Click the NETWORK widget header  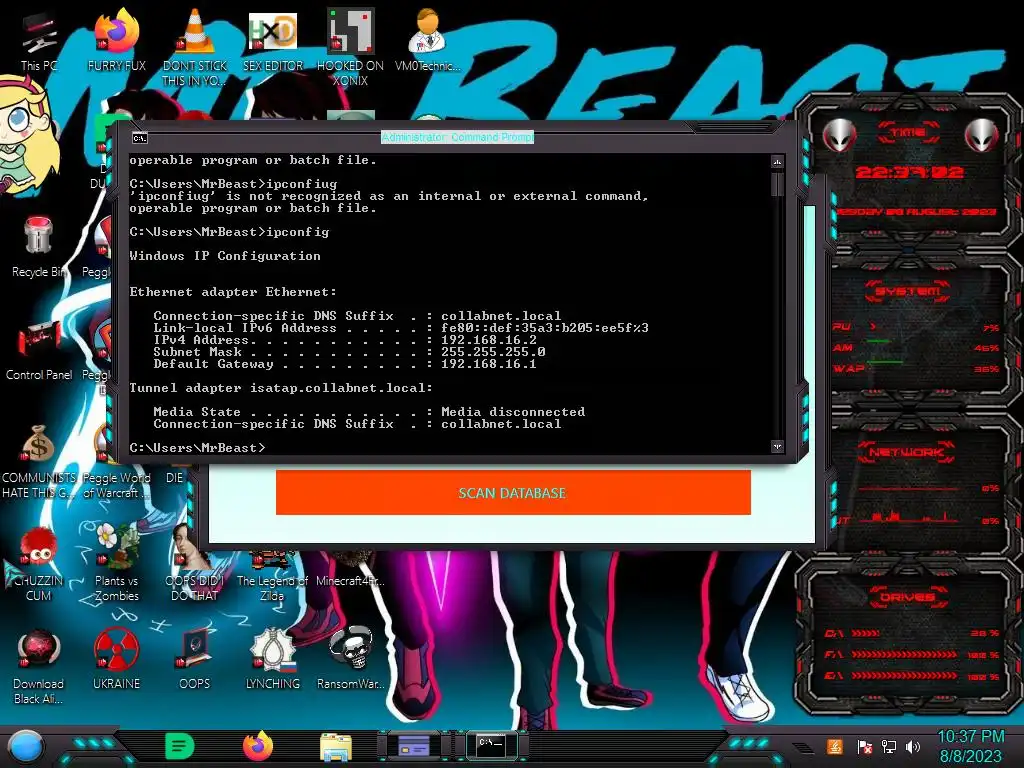click(906, 452)
